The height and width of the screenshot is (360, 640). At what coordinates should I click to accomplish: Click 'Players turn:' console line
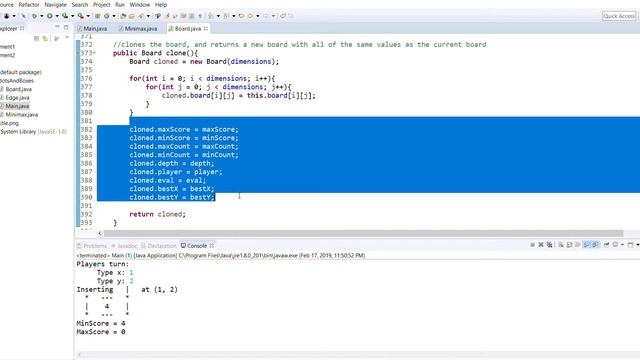point(102,264)
